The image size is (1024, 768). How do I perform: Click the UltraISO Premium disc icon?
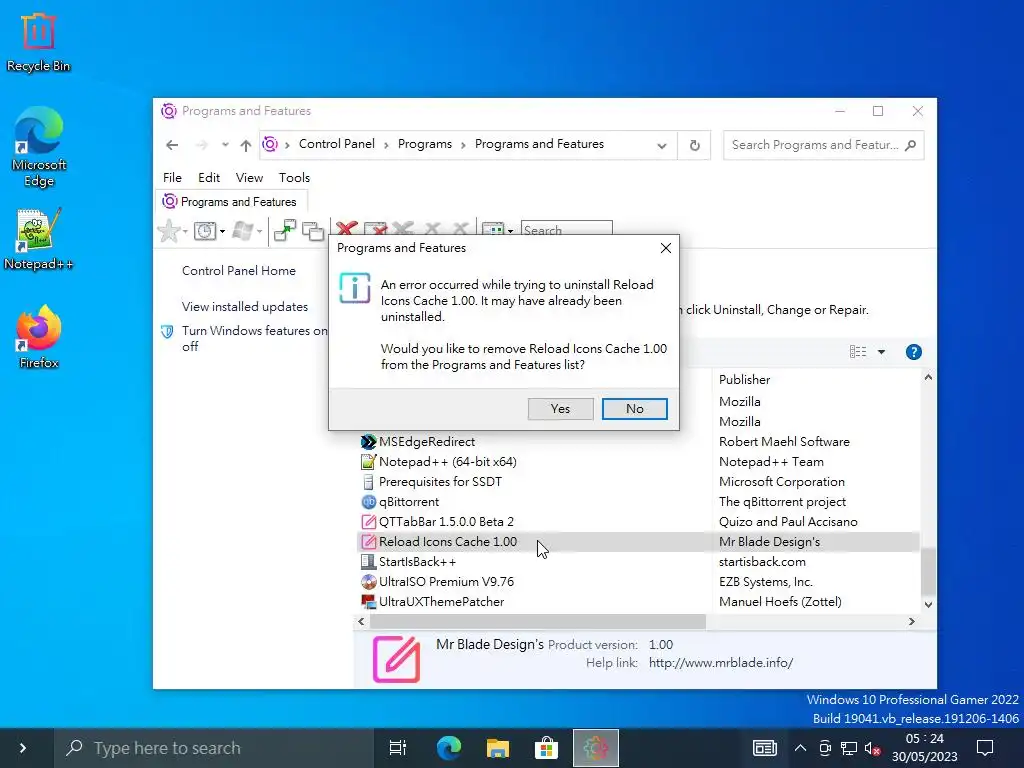(x=368, y=581)
